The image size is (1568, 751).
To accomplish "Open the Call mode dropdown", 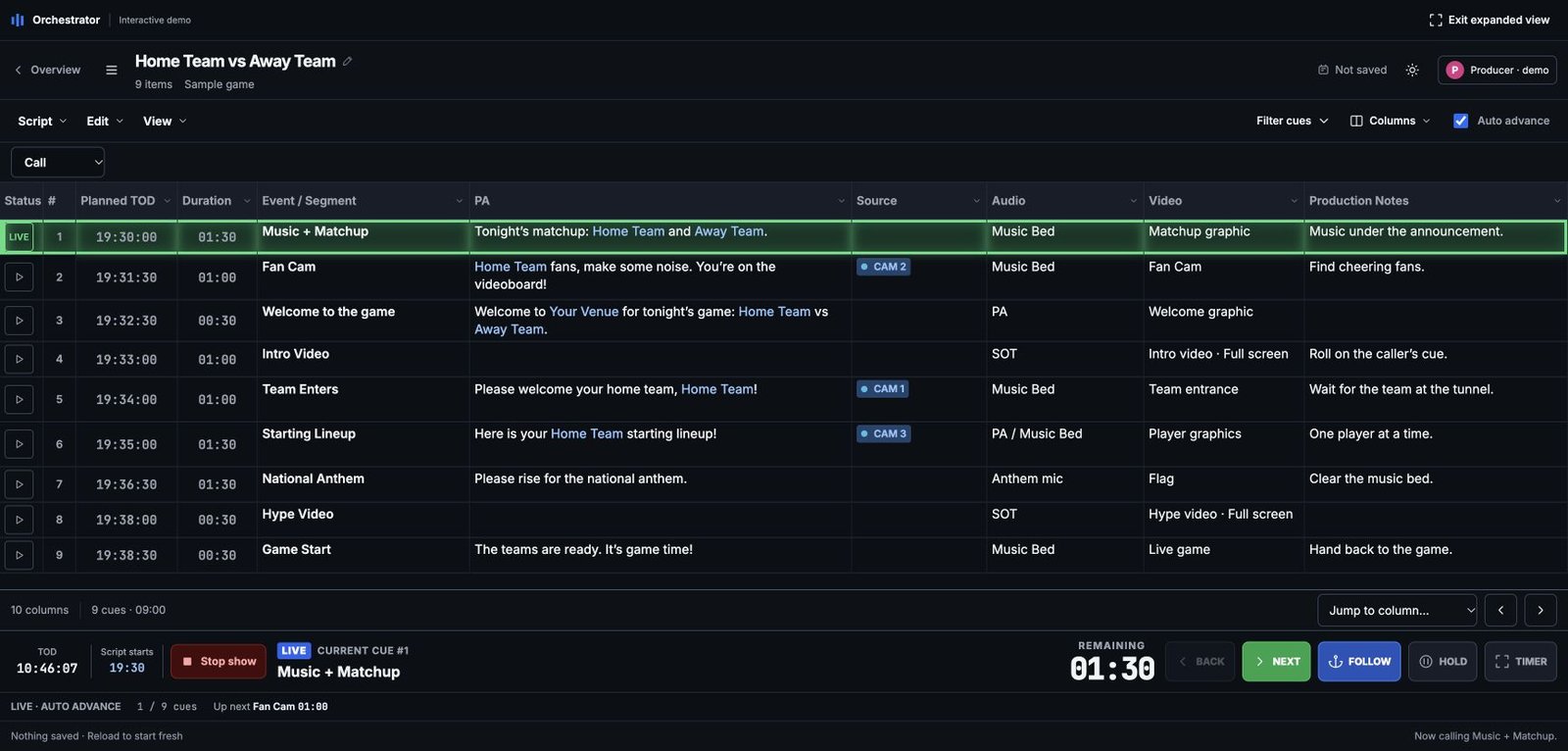I will (x=58, y=162).
